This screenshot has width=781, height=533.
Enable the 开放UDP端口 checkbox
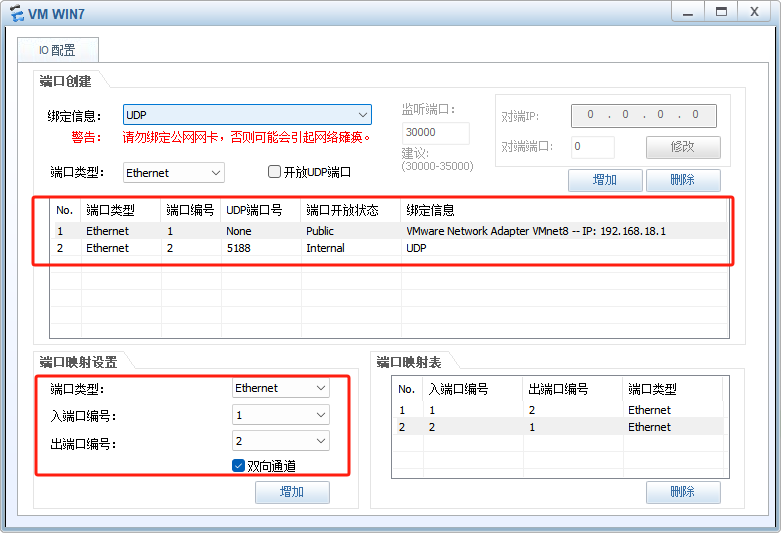pos(274,172)
